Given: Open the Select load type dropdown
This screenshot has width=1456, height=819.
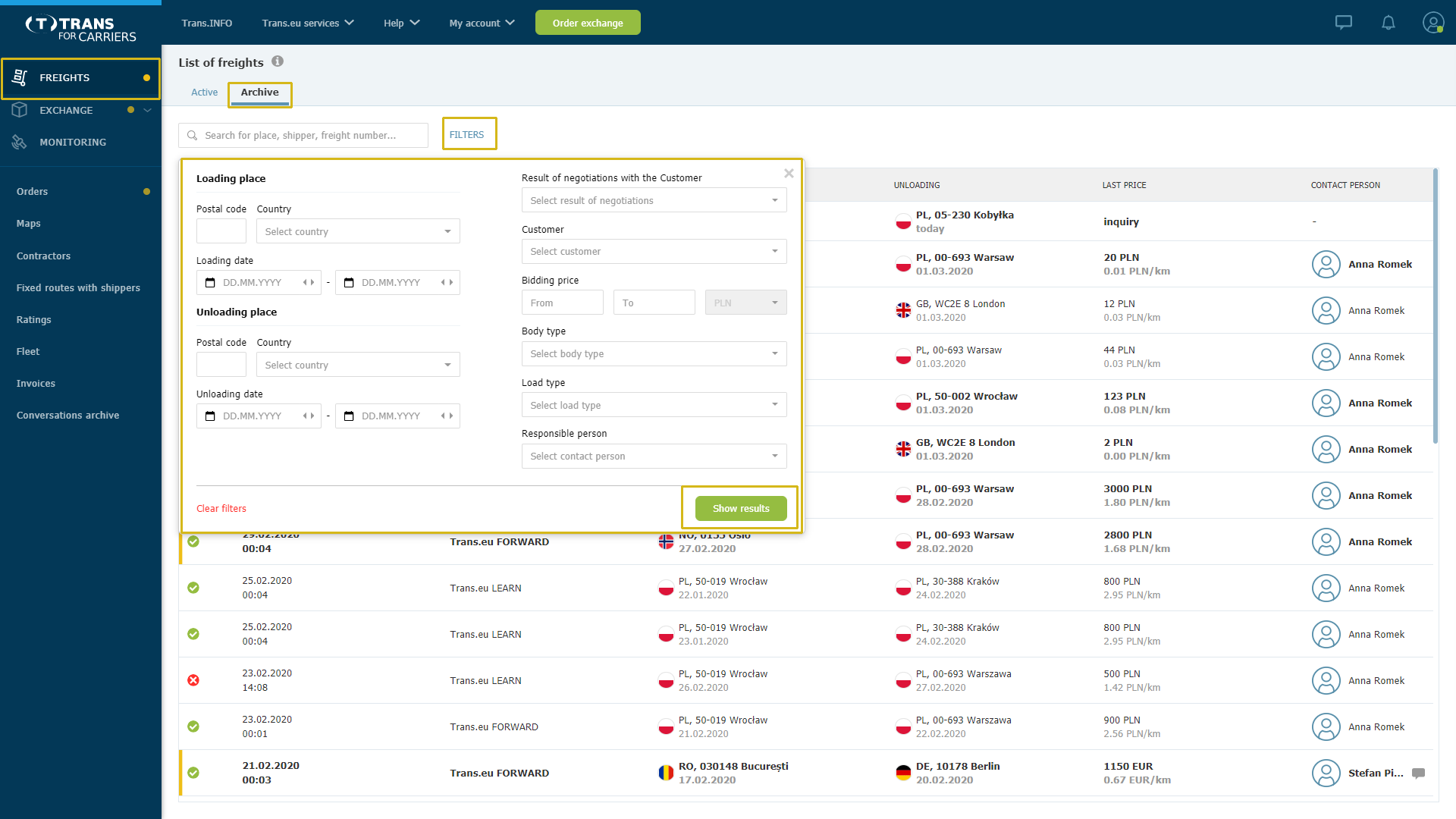Looking at the screenshot, I should pos(654,405).
